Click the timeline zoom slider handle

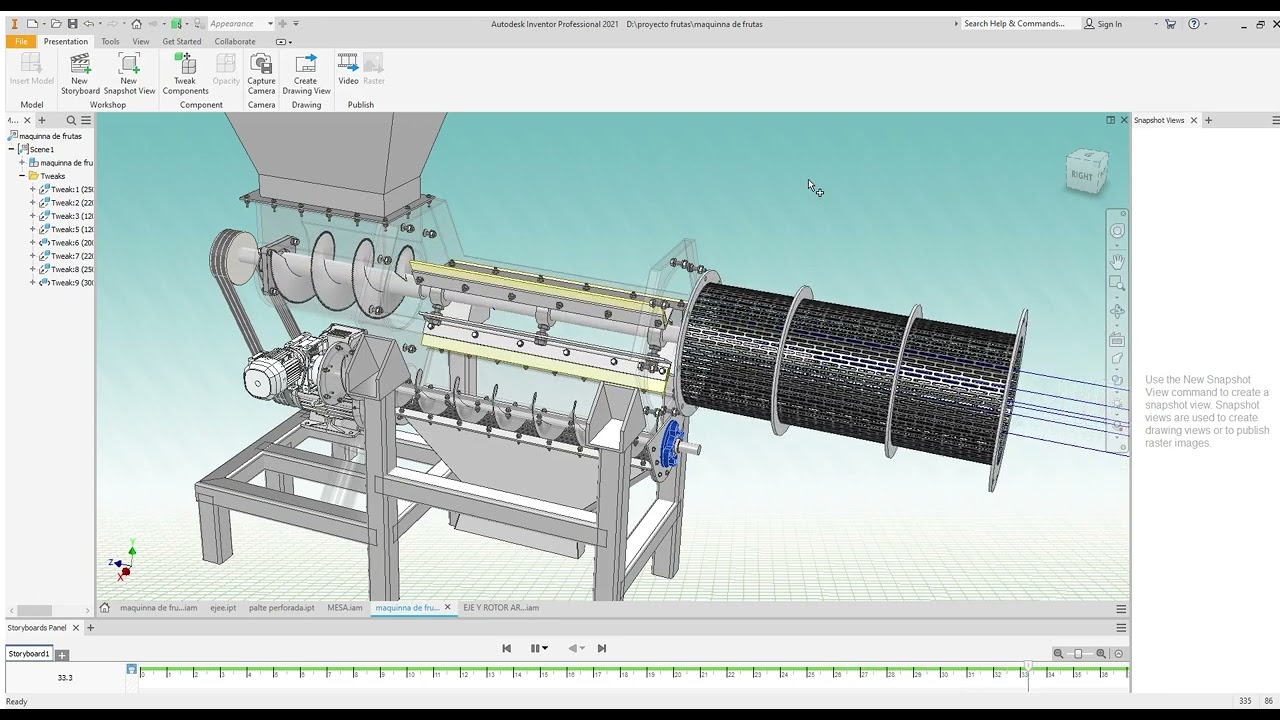1078,654
